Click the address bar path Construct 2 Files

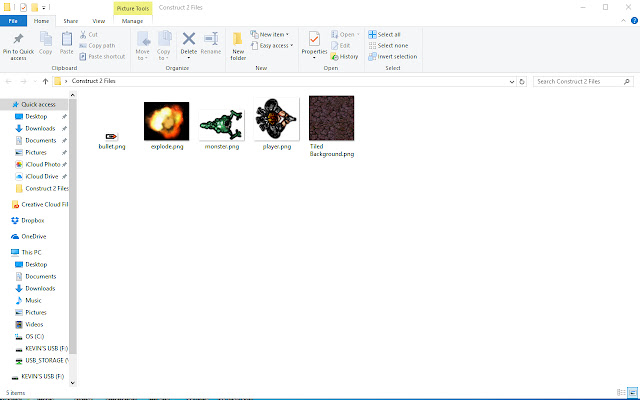(x=93, y=81)
